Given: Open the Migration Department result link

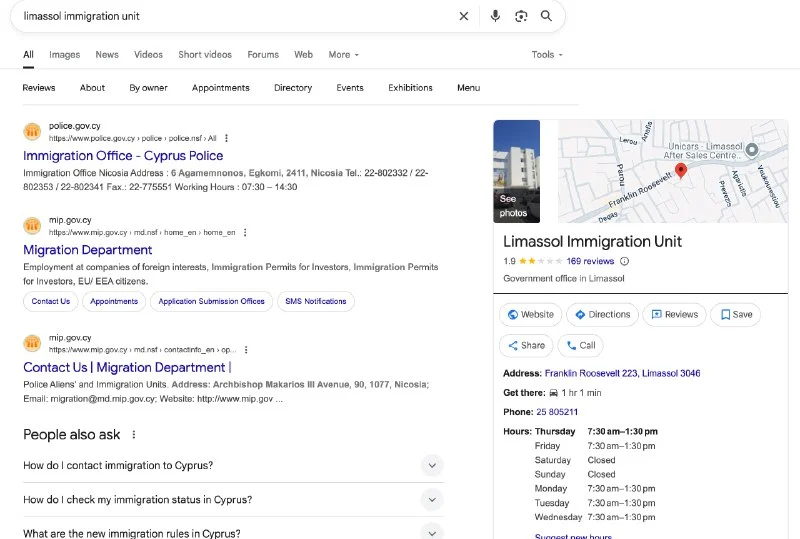Looking at the screenshot, I should click(88, 250).
